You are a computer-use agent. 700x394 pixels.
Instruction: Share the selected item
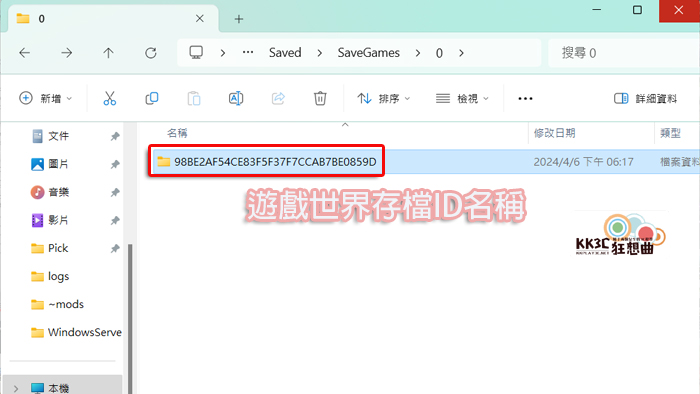point(278,98)
